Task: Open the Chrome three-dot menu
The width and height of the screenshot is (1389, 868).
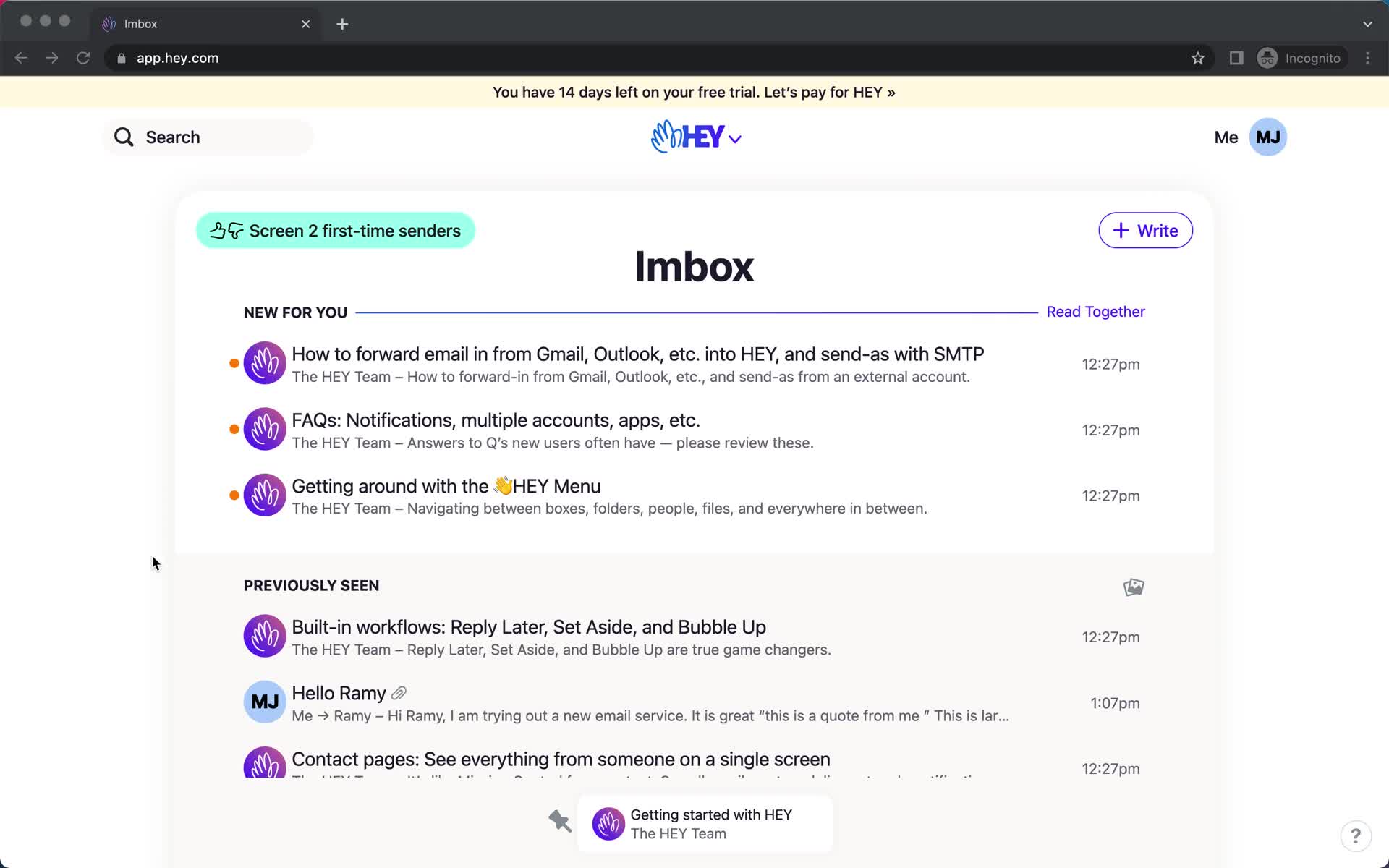Action: (1367, 58)
